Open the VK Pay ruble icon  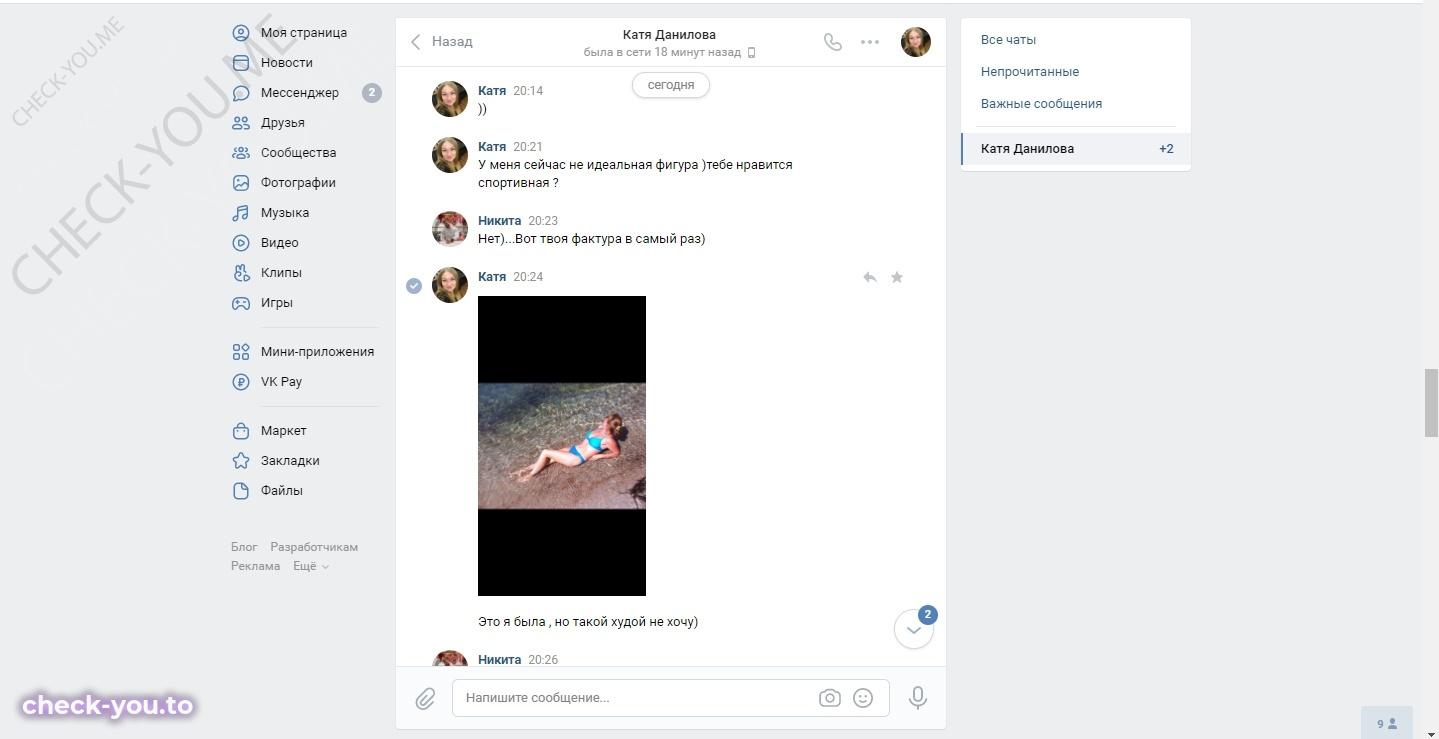pos(241,382)
